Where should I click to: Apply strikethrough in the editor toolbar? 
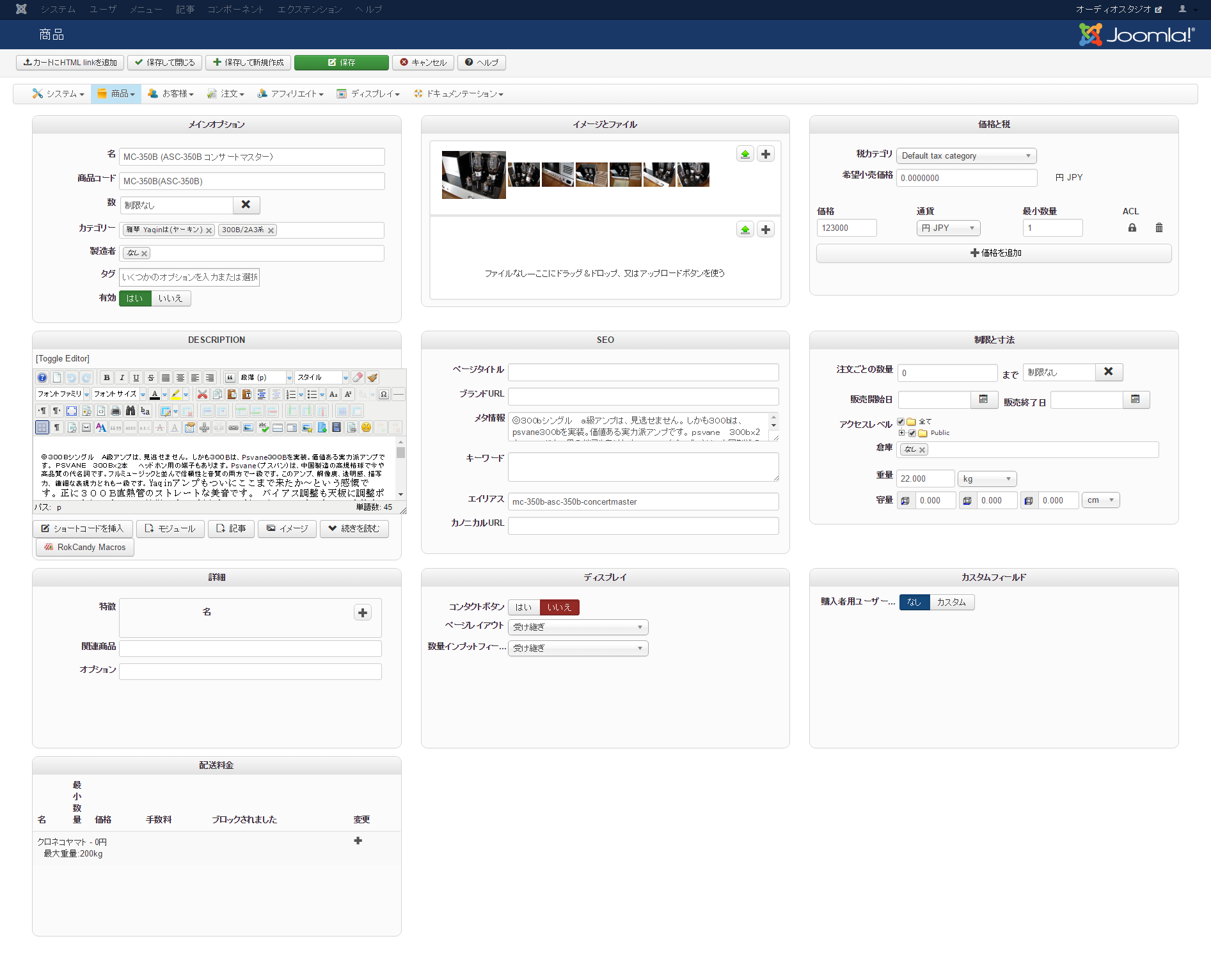coord(151,377)
